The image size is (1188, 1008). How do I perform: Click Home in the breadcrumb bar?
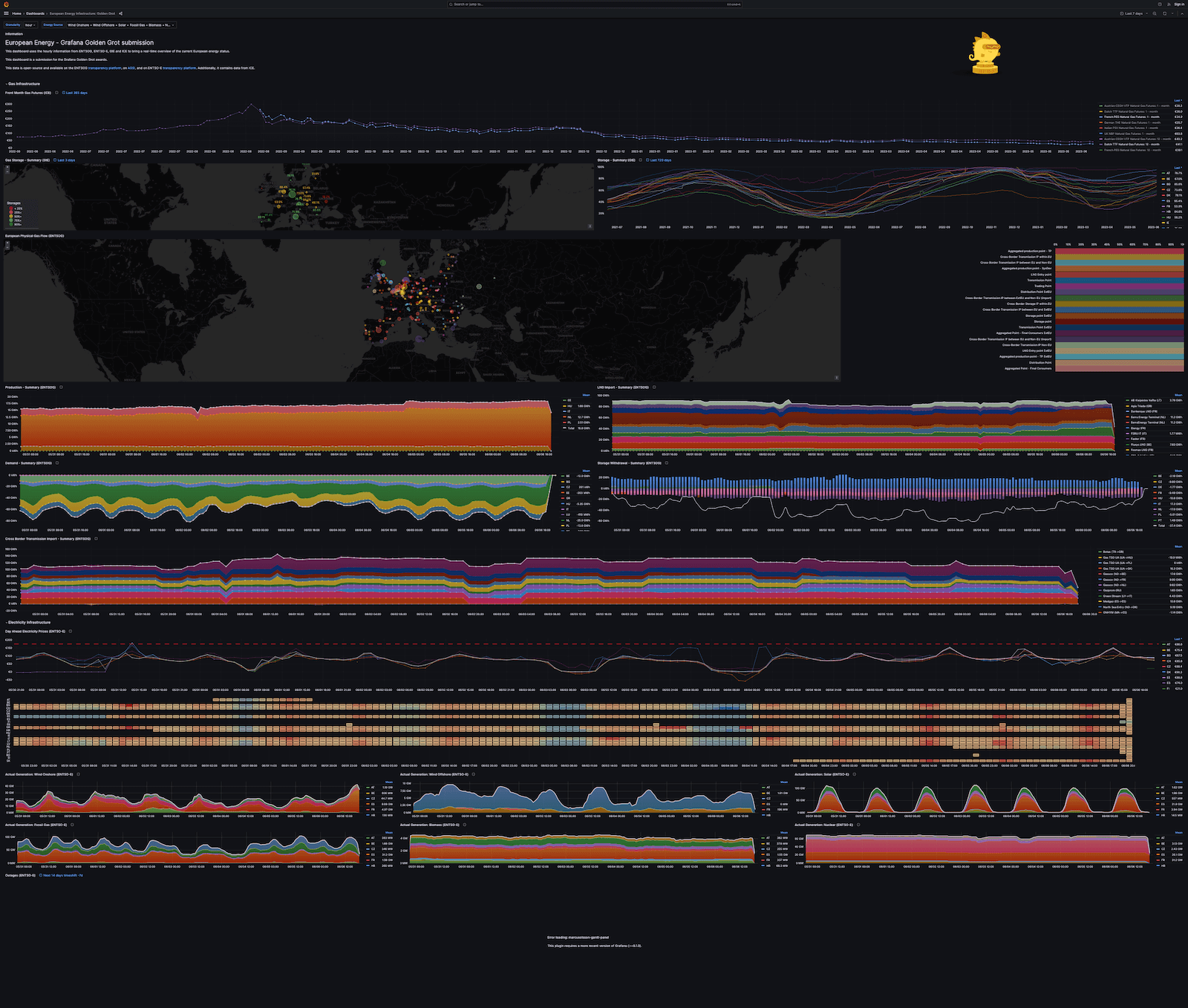(x=17, y=13)
